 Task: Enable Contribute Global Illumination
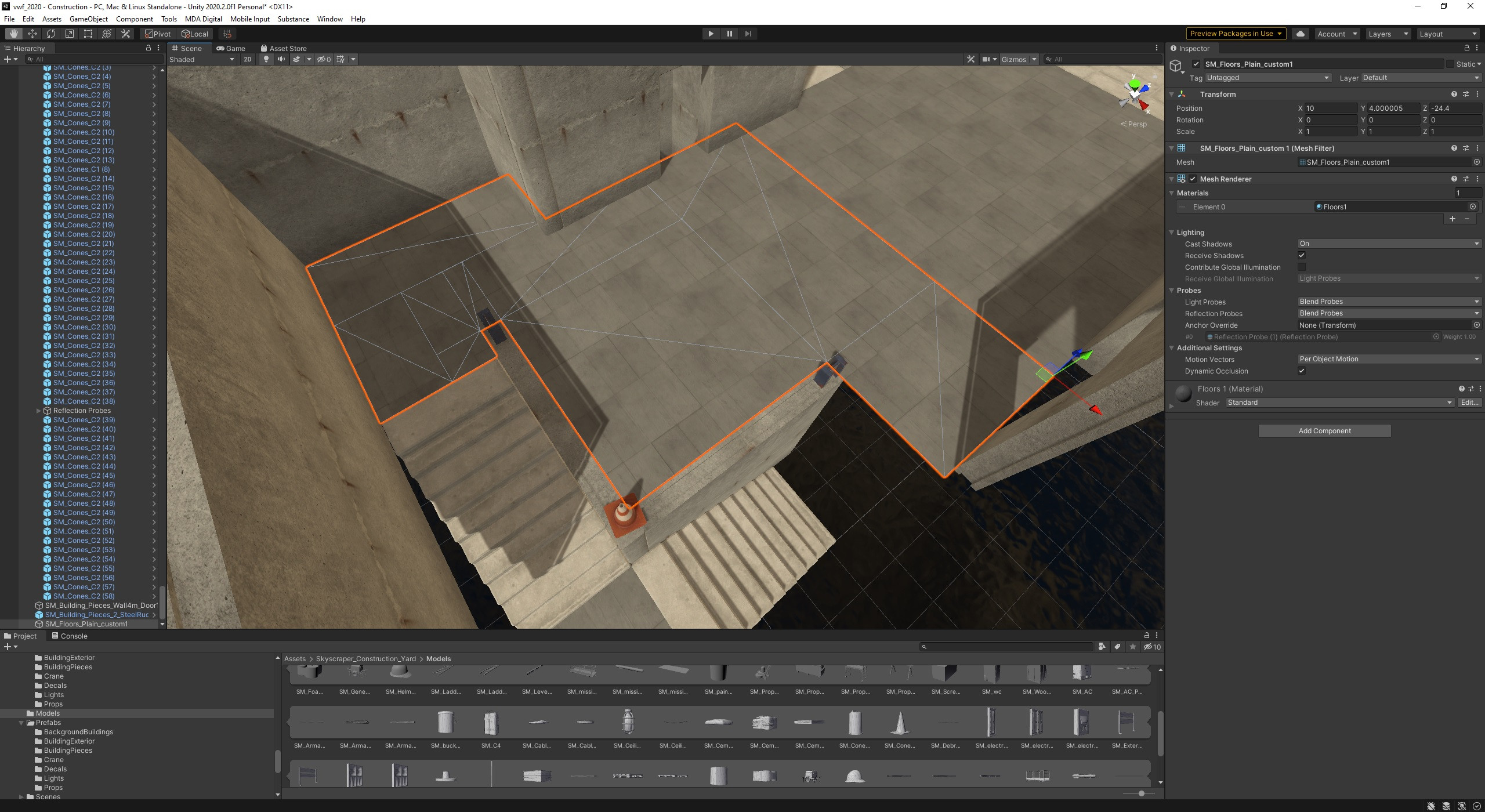click(x=1302, y=267)
